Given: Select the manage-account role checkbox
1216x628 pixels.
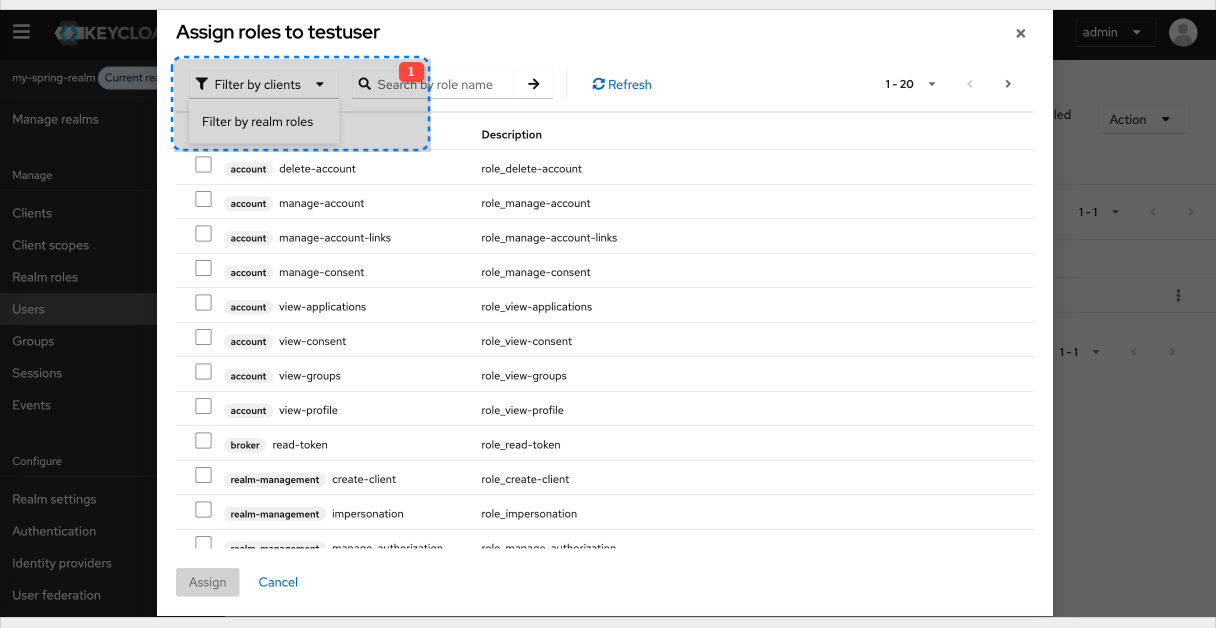Looking at the screenshot, I should pos(204,199).
